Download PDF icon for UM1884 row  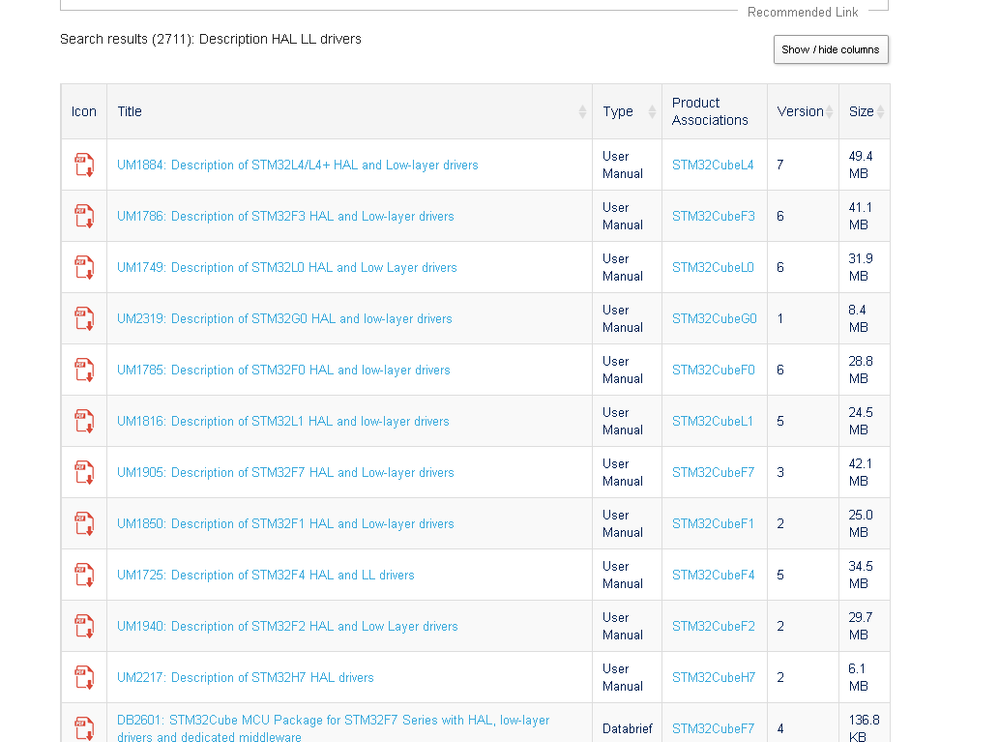(84, 164)
